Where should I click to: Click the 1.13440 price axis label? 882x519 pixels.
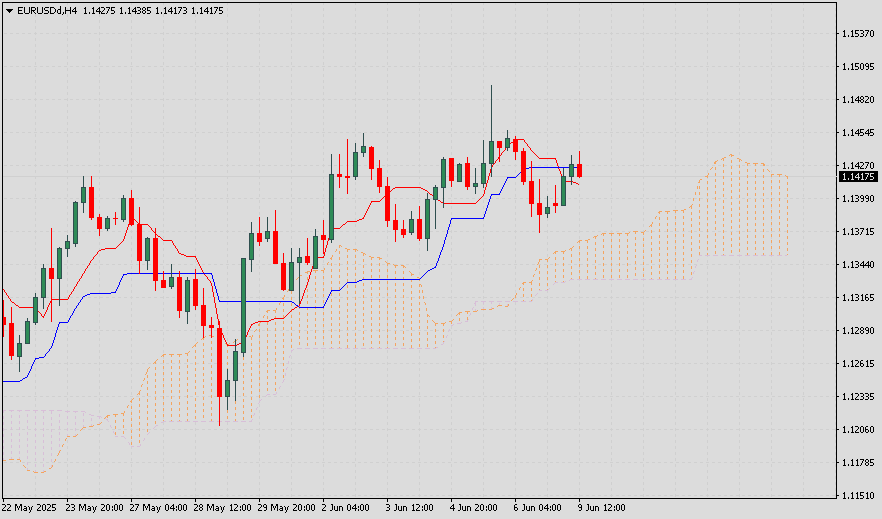click(858, 264)
